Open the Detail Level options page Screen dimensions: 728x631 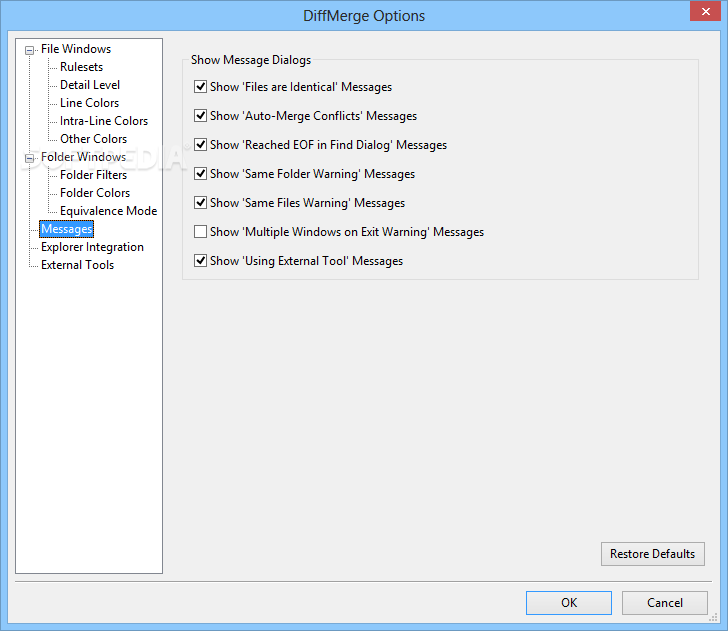coord(90,85)
